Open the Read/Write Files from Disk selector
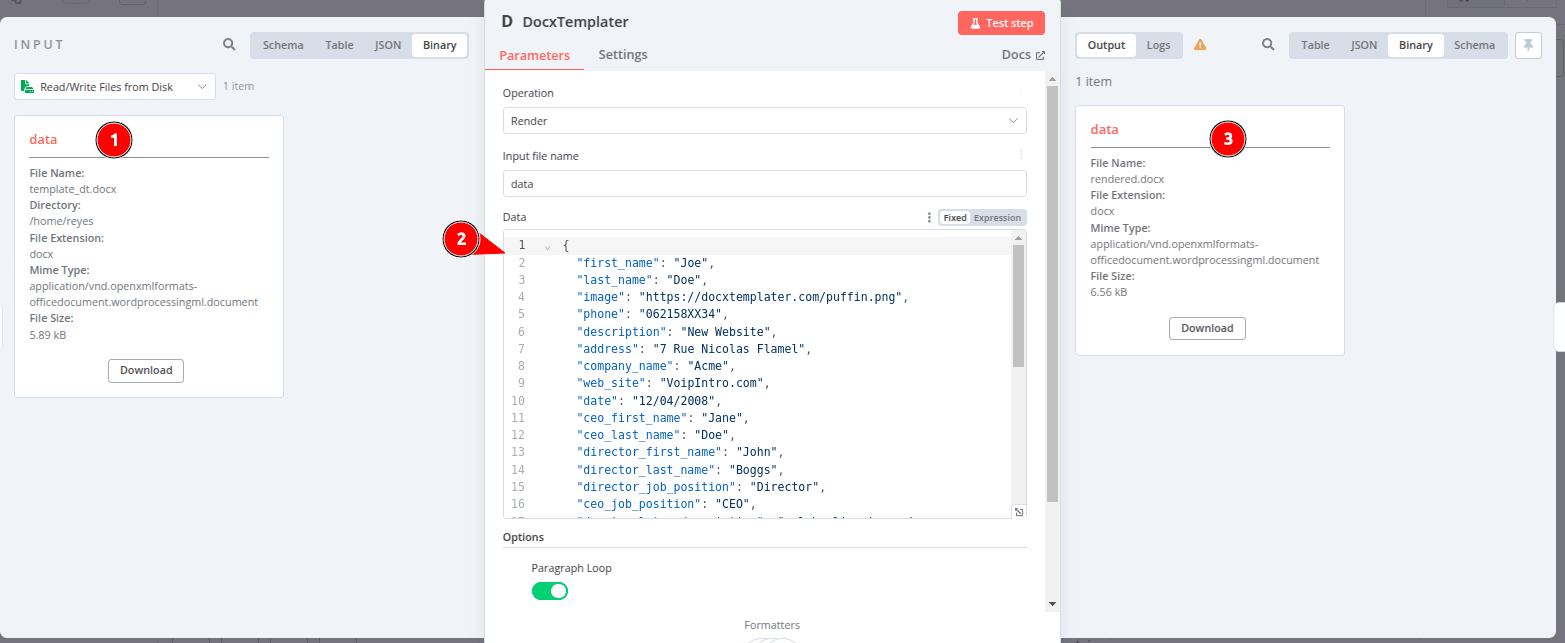The image size is (1565, 643). [114, 86]
